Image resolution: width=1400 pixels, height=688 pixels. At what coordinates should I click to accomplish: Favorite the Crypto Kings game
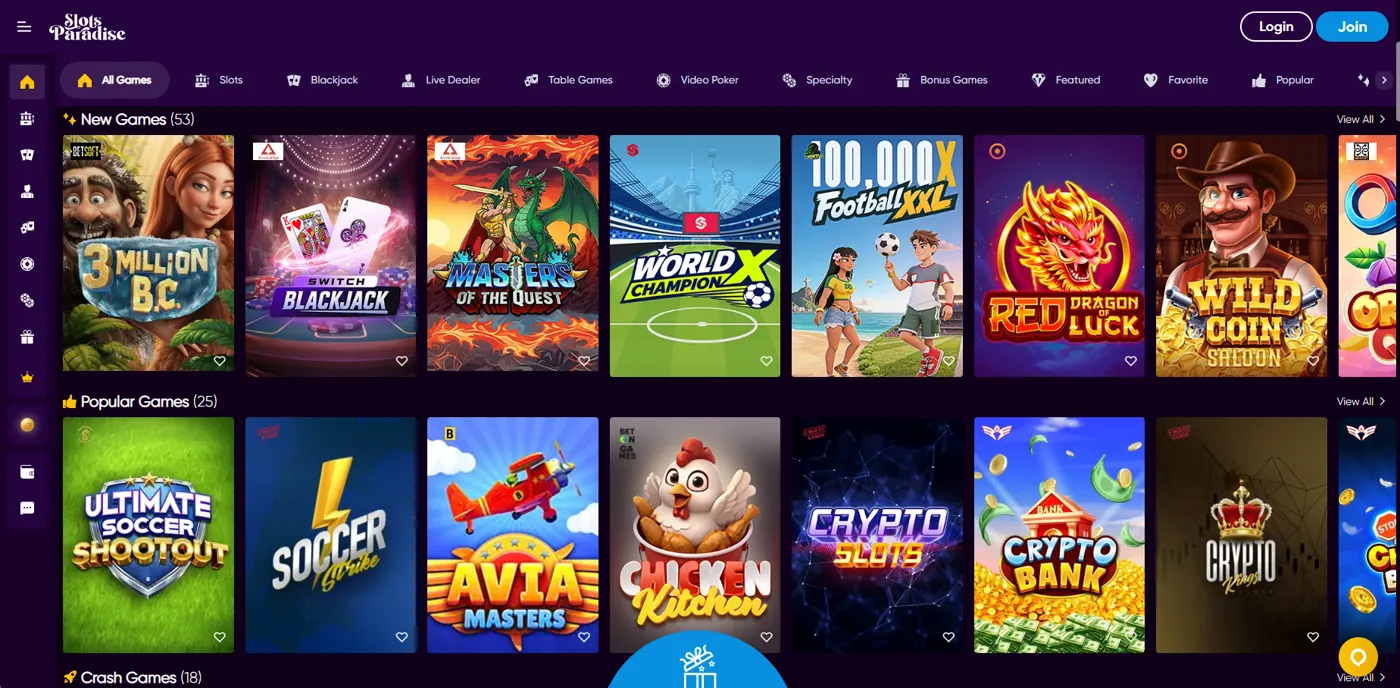click(1313, 637)
